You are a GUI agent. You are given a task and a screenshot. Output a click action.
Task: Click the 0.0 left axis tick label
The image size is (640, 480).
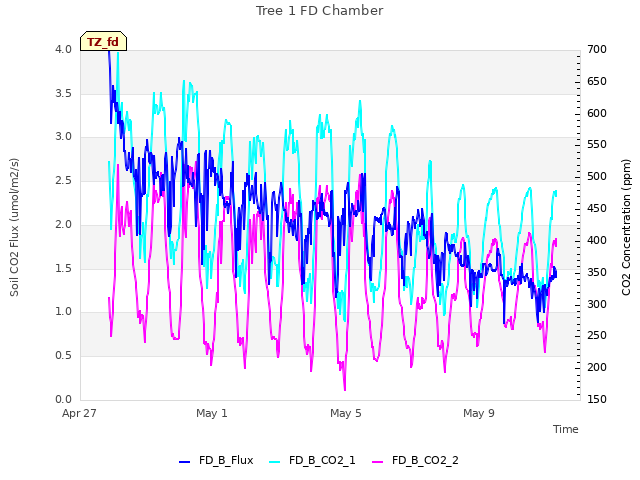(63, 399)
